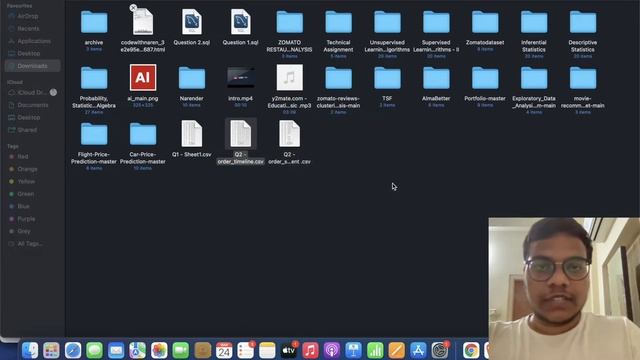Image resolution: width=640 pixels, height=360 pixels.
Task: Select the Question 1.sql file
Action: (x=240, y=22)
